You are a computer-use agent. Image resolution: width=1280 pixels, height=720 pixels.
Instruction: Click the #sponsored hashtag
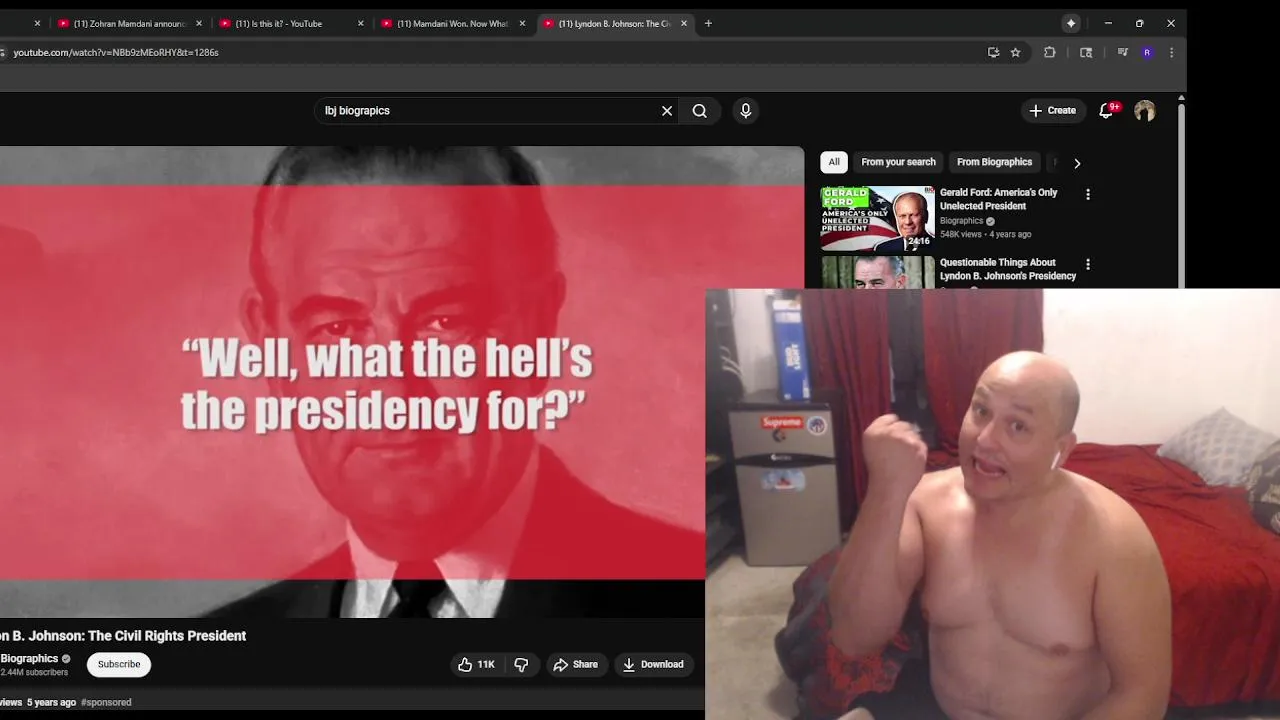(106, 702)
